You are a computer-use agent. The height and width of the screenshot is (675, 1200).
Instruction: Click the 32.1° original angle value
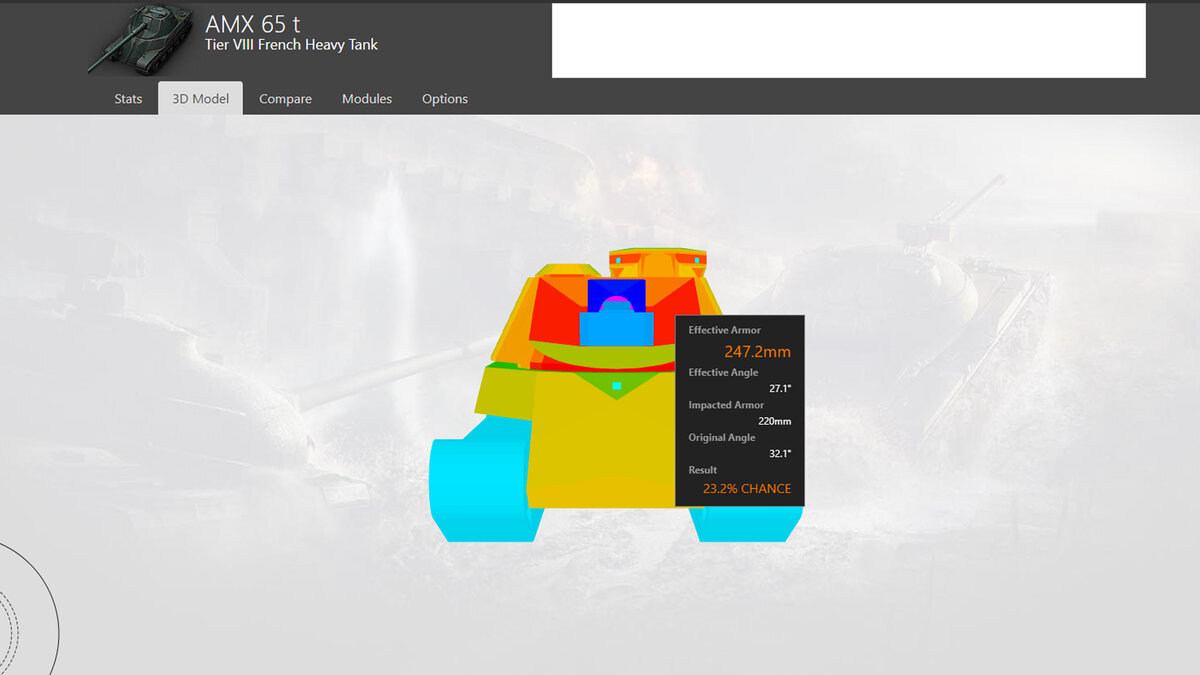(779, 453)
